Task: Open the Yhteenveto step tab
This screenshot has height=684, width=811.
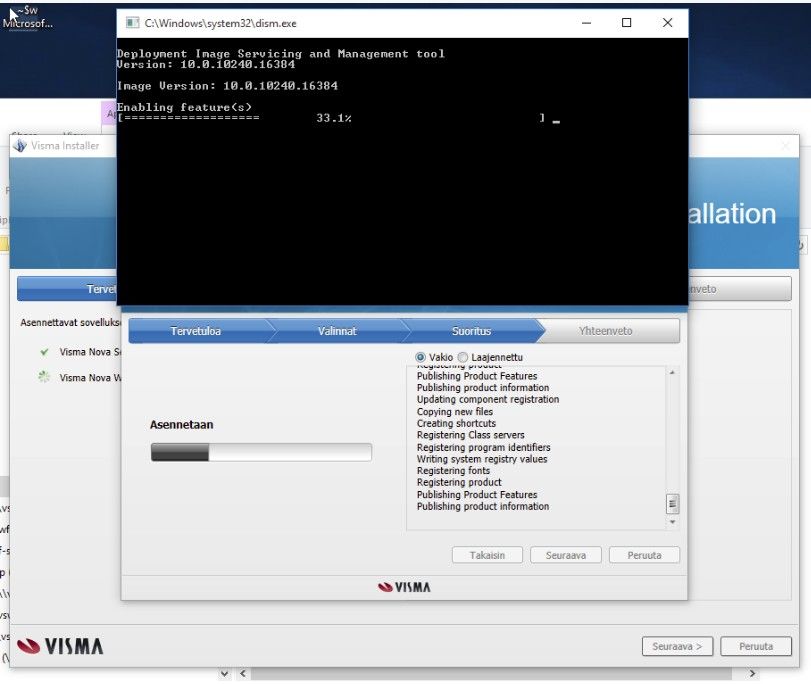Action: point(606,331)
